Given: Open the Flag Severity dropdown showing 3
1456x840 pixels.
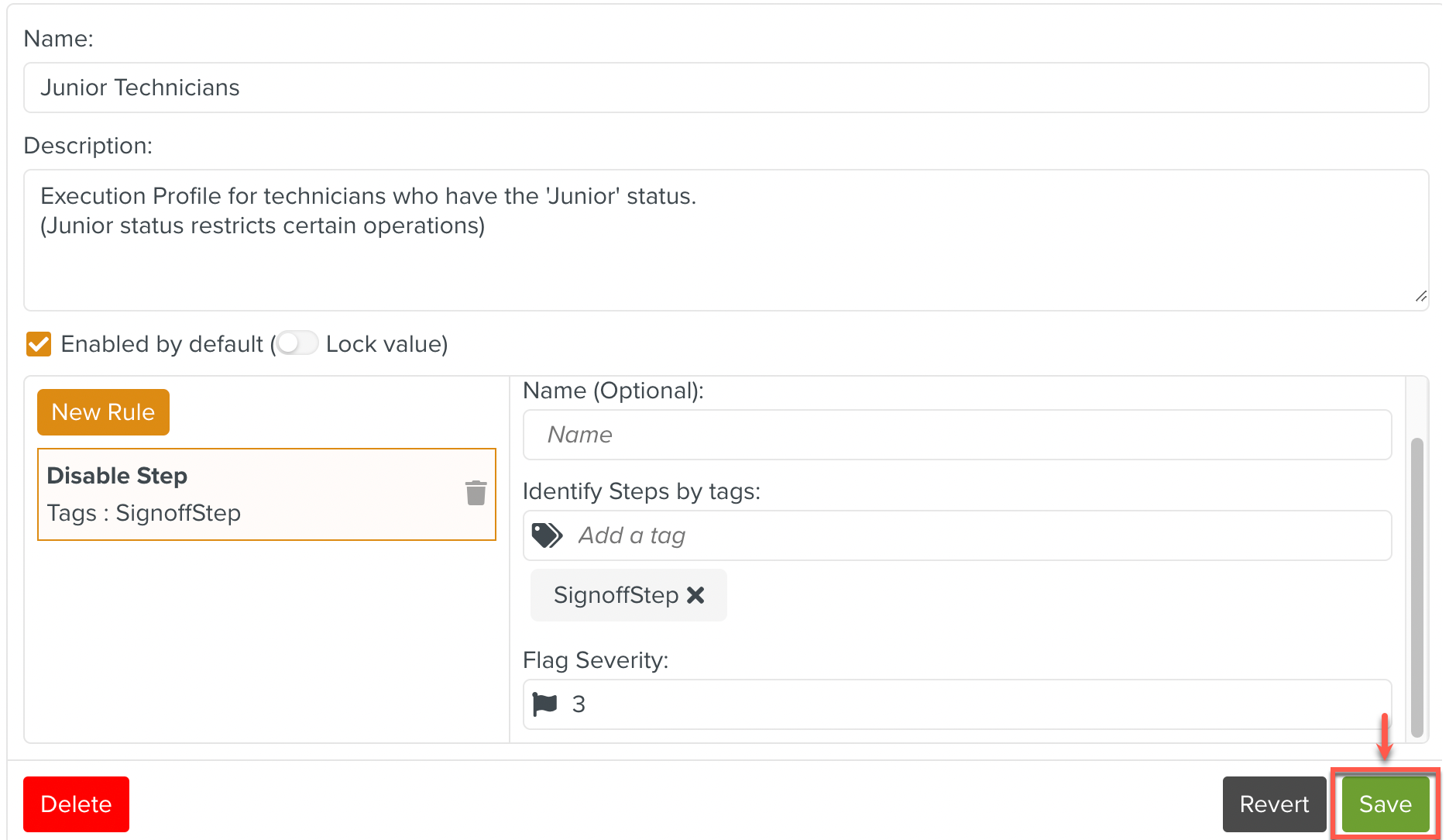Looking at the screenshot, I should pos(956,704).
